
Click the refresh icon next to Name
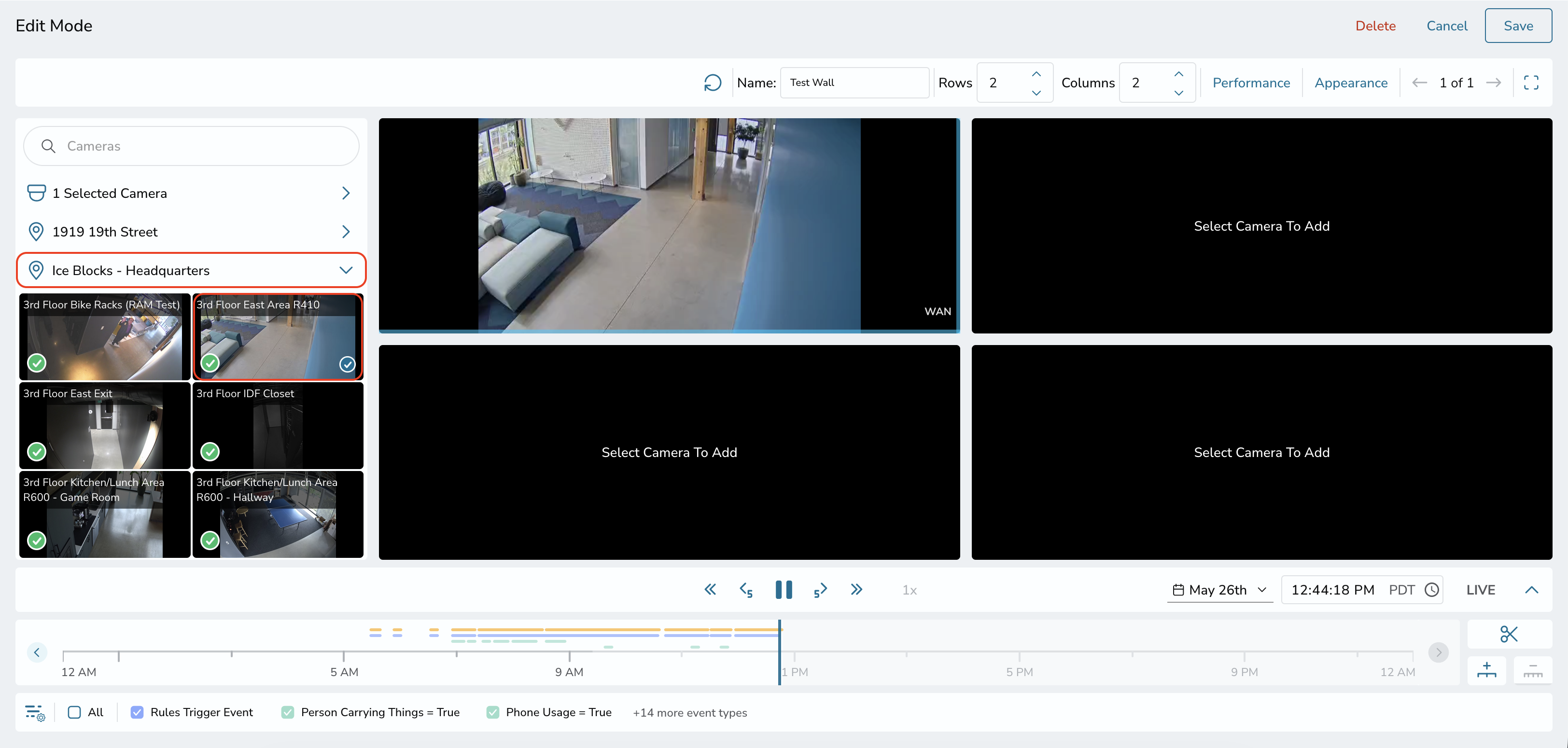coord(712,83)
